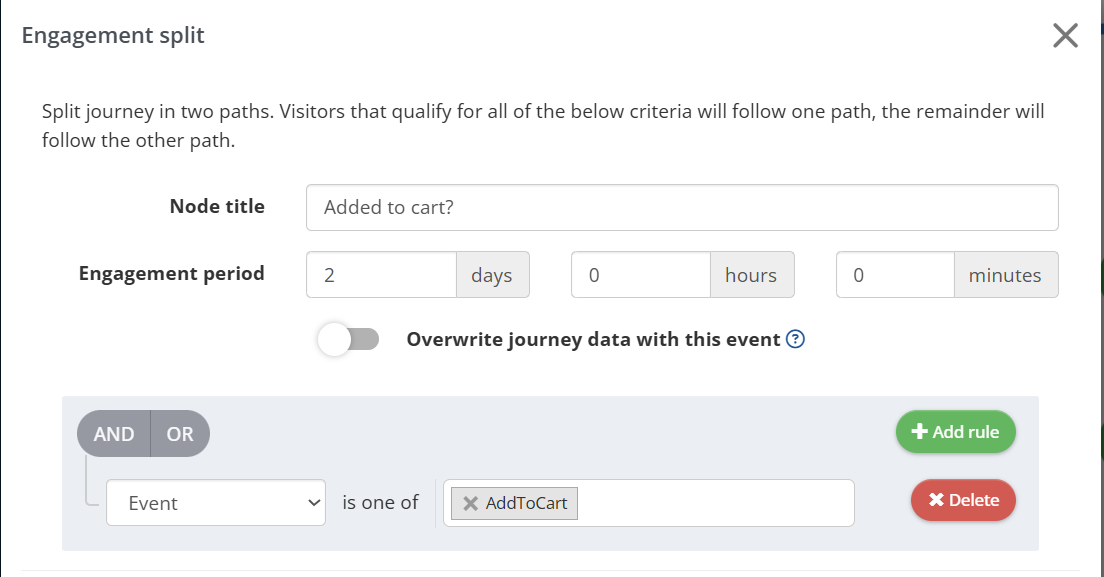This screenshot has height=577, width=1104.
Task: Click the 'days' unit label
Action: pyautogui.click(x=493, y=274)
